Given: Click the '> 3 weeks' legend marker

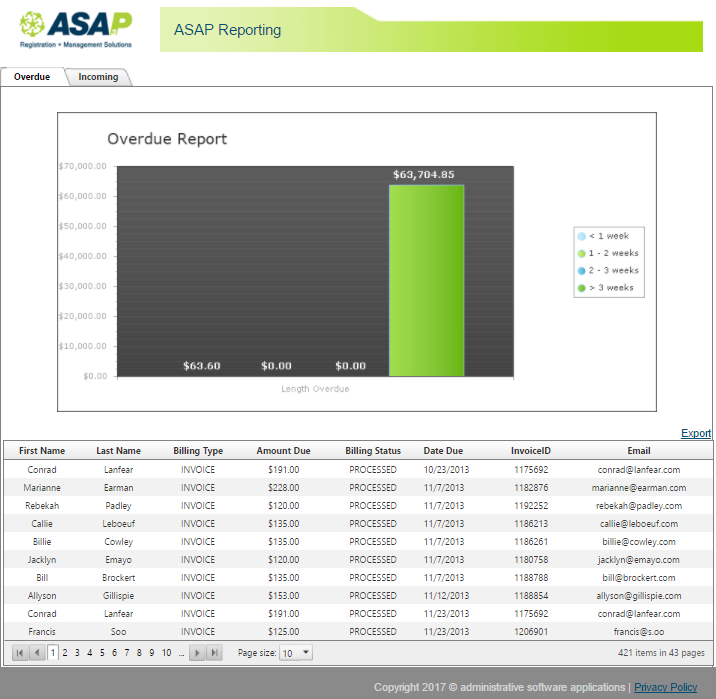Looking at the screenshot, I should 581,289.
